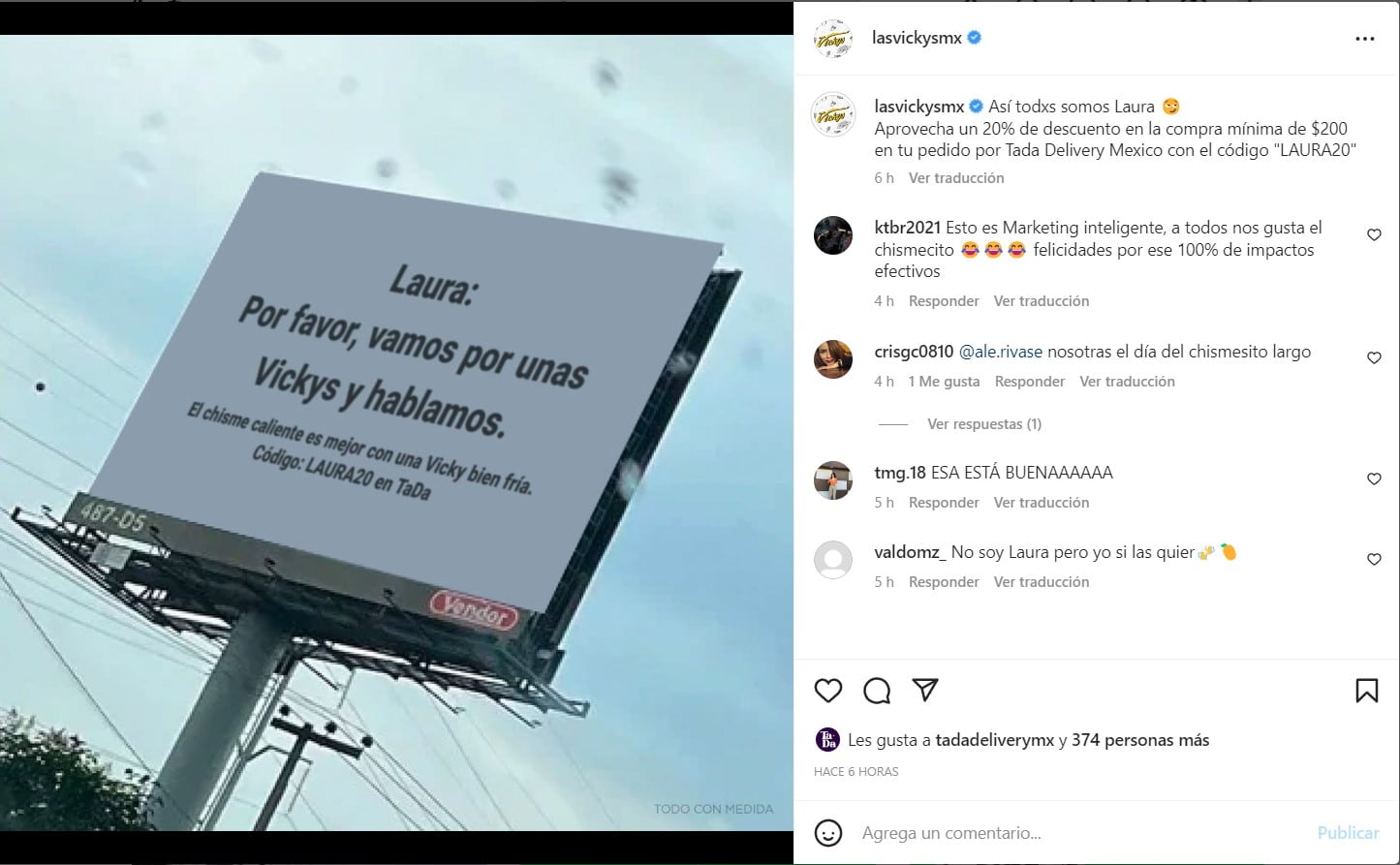The width and height of the screenshot is (1400, 865).
Task: Like valdomz_'s comment heart
Action: [1374, 560]
